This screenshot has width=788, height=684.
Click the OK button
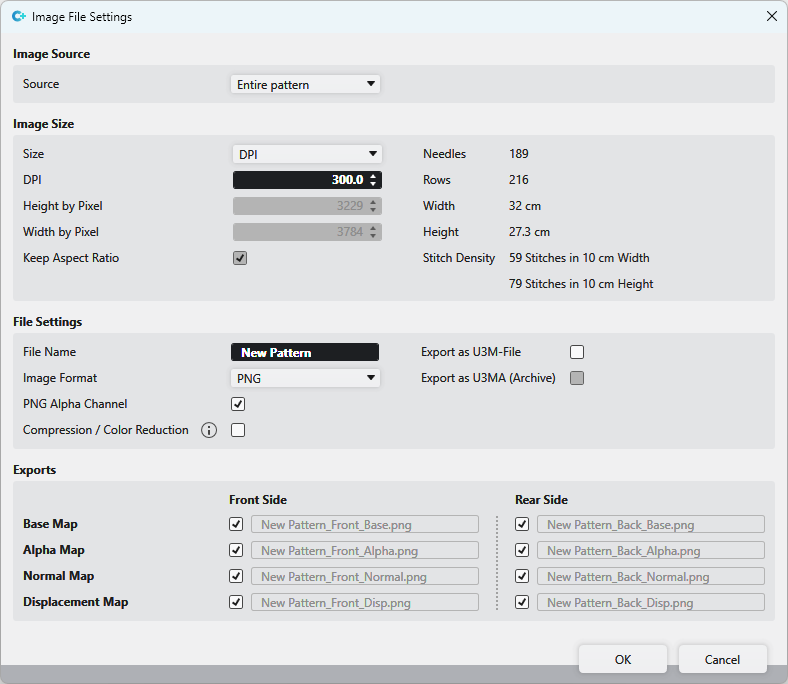(622, 660)
